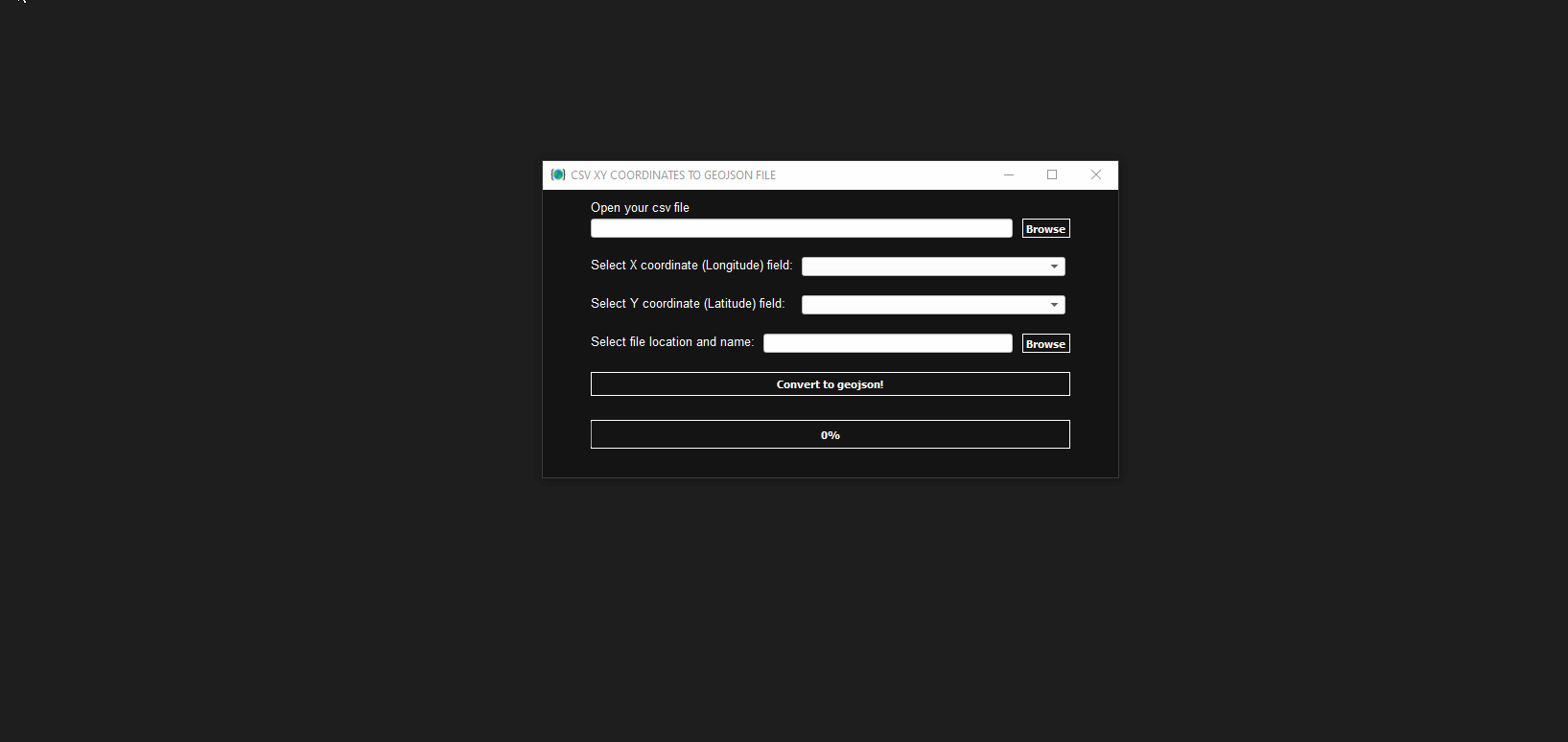Click the dropdown arrow for the Latitude field

1054,305
